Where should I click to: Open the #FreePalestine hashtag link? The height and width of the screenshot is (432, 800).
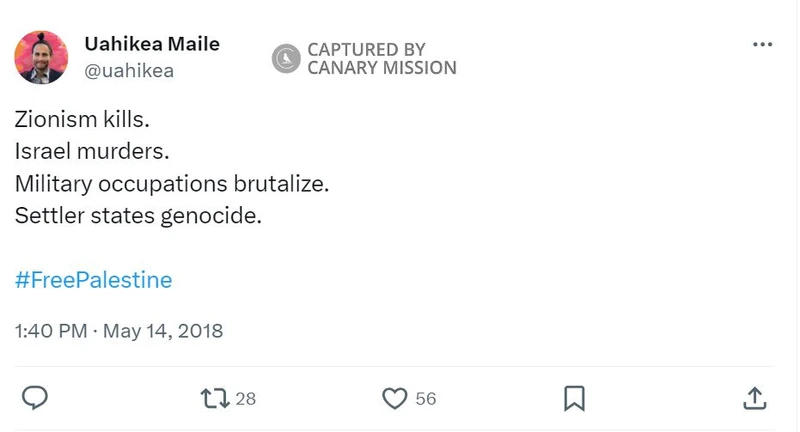[x=94, y=280]
